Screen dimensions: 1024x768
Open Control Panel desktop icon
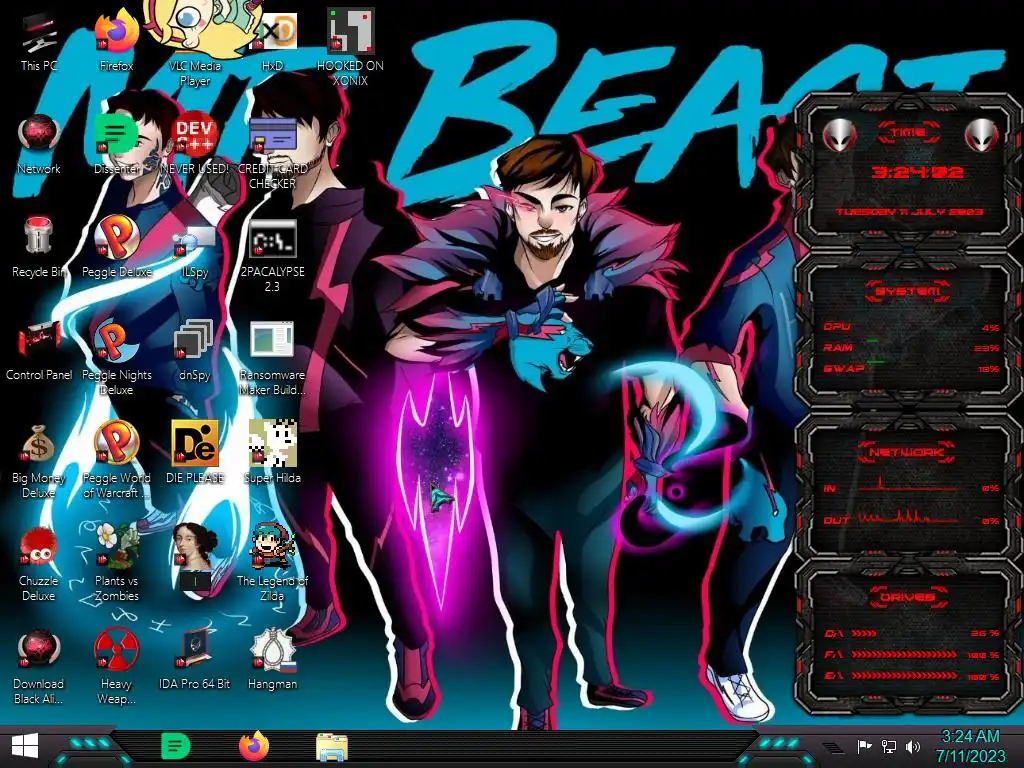click(39, 351)
